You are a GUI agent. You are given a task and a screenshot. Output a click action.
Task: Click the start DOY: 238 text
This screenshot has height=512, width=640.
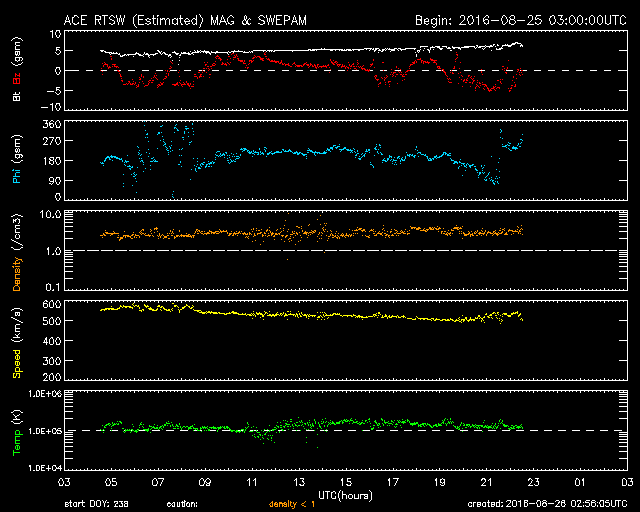click(95, 505)
